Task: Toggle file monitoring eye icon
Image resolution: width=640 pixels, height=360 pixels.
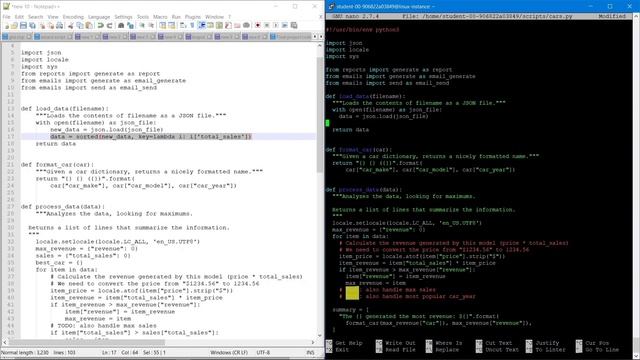Action: click(x=246, y=25)
